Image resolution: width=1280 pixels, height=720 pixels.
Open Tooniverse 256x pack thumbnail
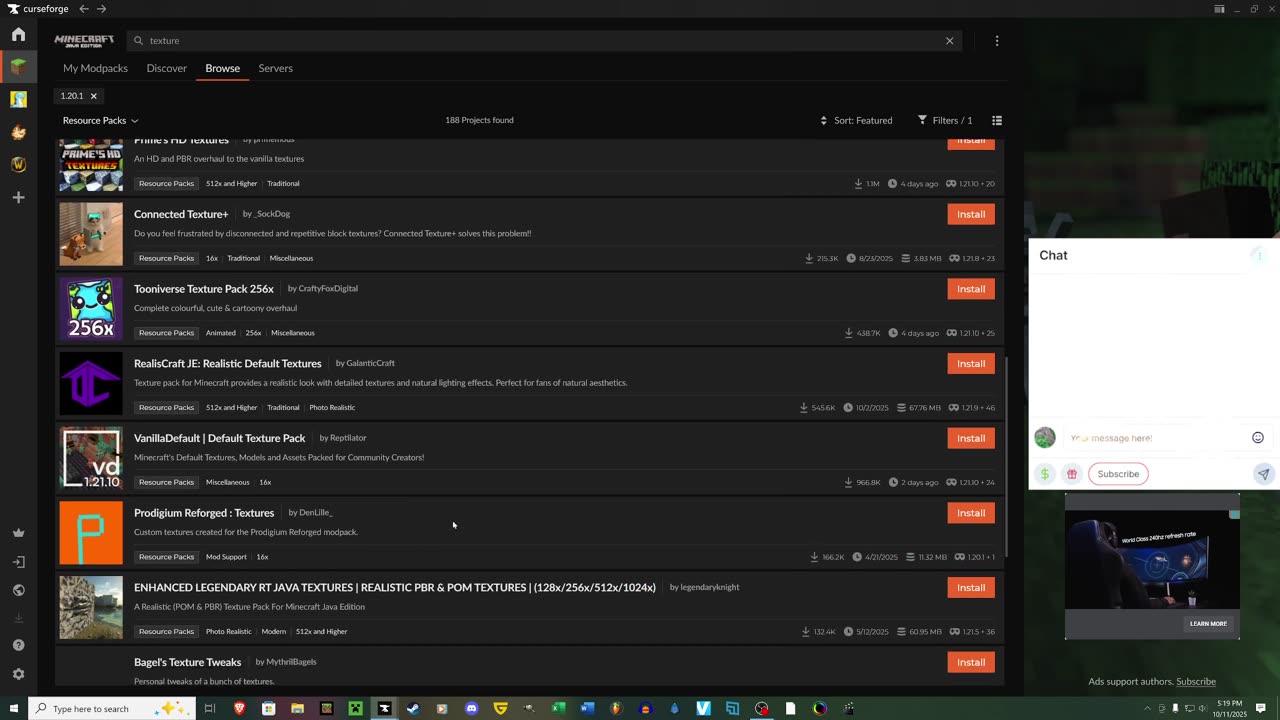91,309
